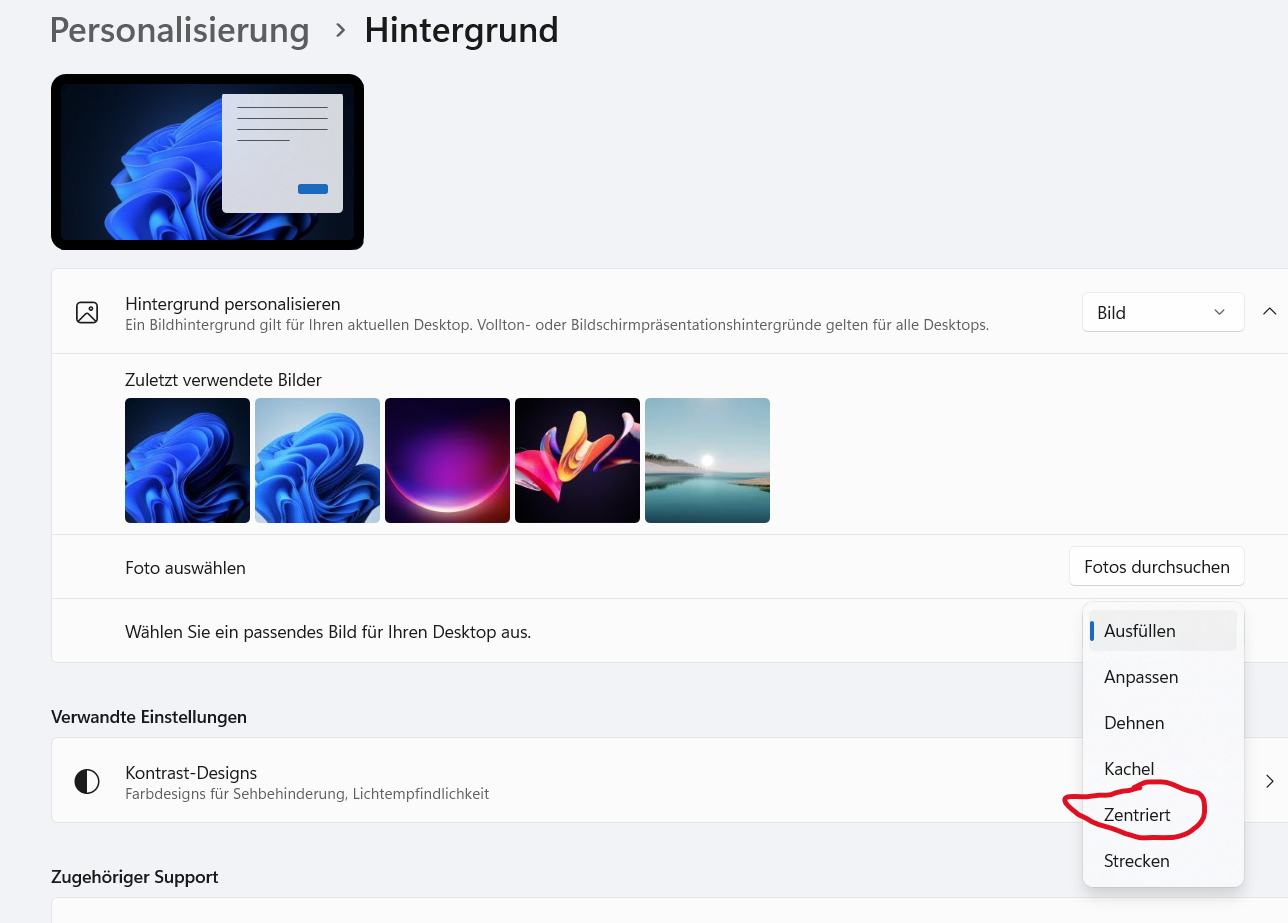
Task: Click the desktop preview image
Action: (x=207, y=162)
